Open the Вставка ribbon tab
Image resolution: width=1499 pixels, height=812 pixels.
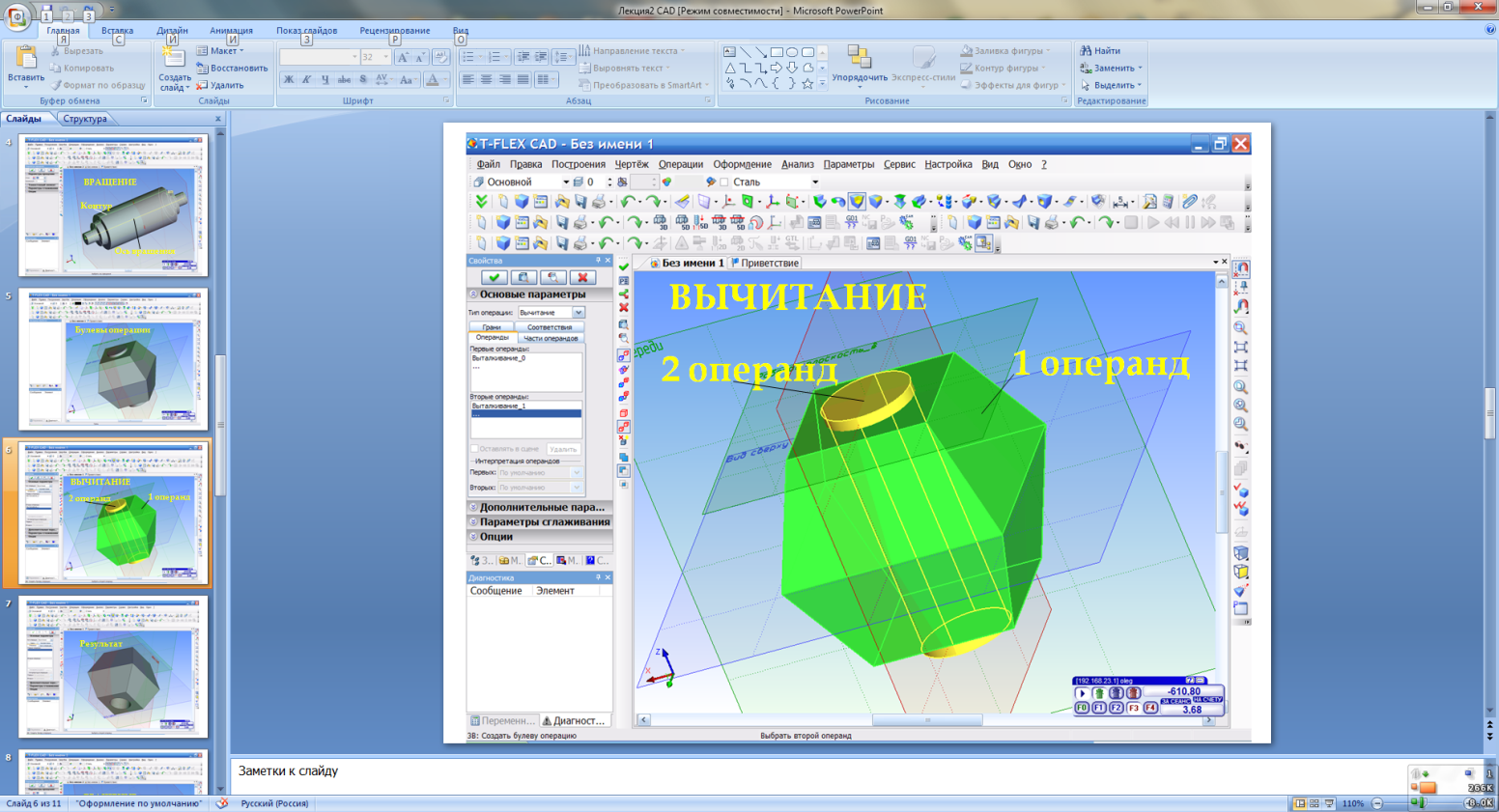(117, 31)
